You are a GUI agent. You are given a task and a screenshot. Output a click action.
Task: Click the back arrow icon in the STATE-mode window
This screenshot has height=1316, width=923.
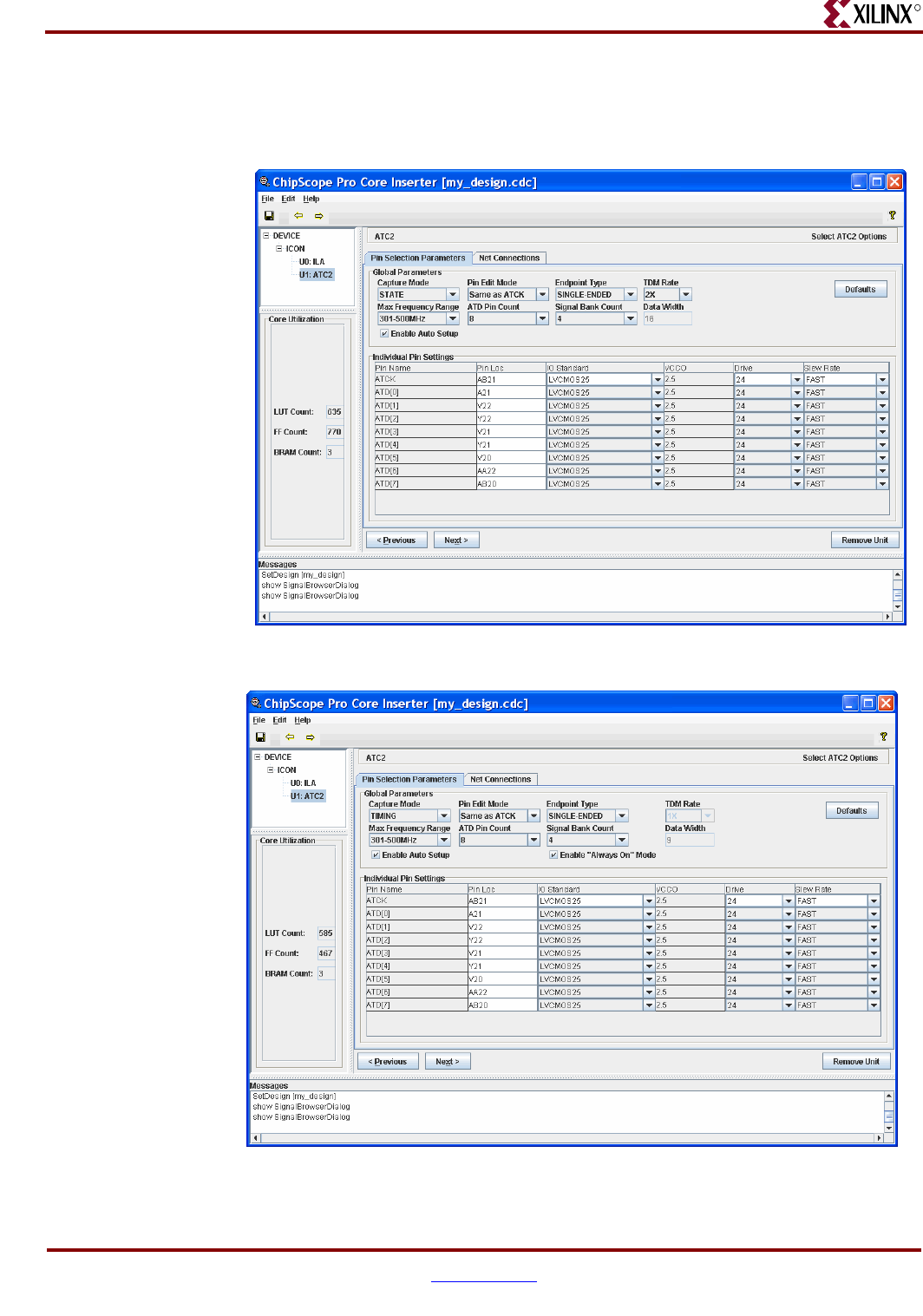(298, 216)
